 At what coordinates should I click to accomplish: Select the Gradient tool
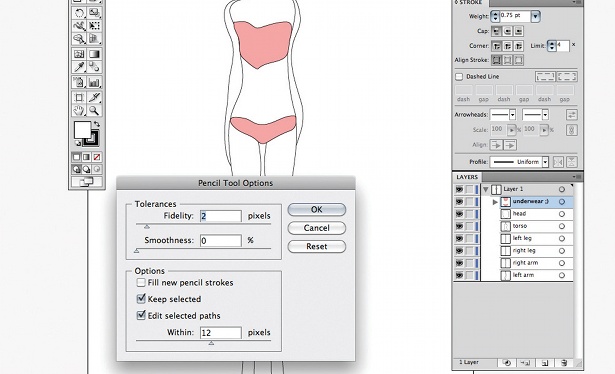tap(94, 54)
